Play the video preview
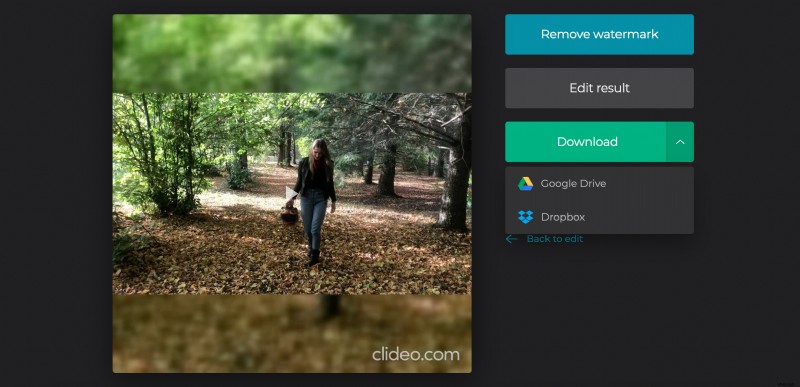This screenshot has height=387, width=800. point(291,194)
